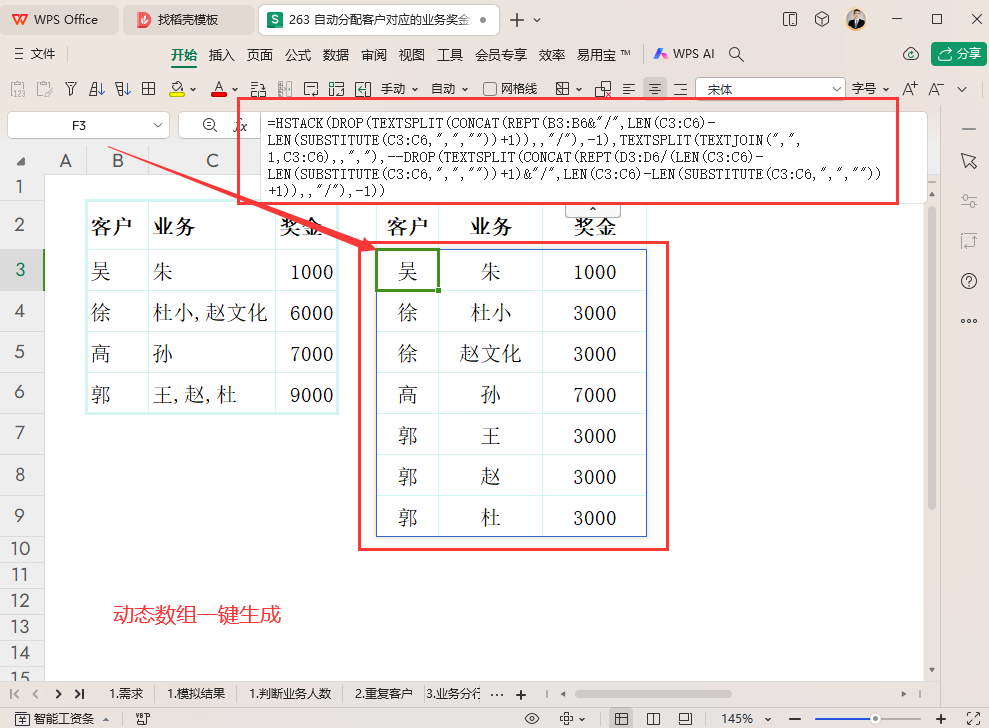Add a new sheet with plus
Image resolution: width=989 pixels, height=728 pixels.
(x=521, y=695)
